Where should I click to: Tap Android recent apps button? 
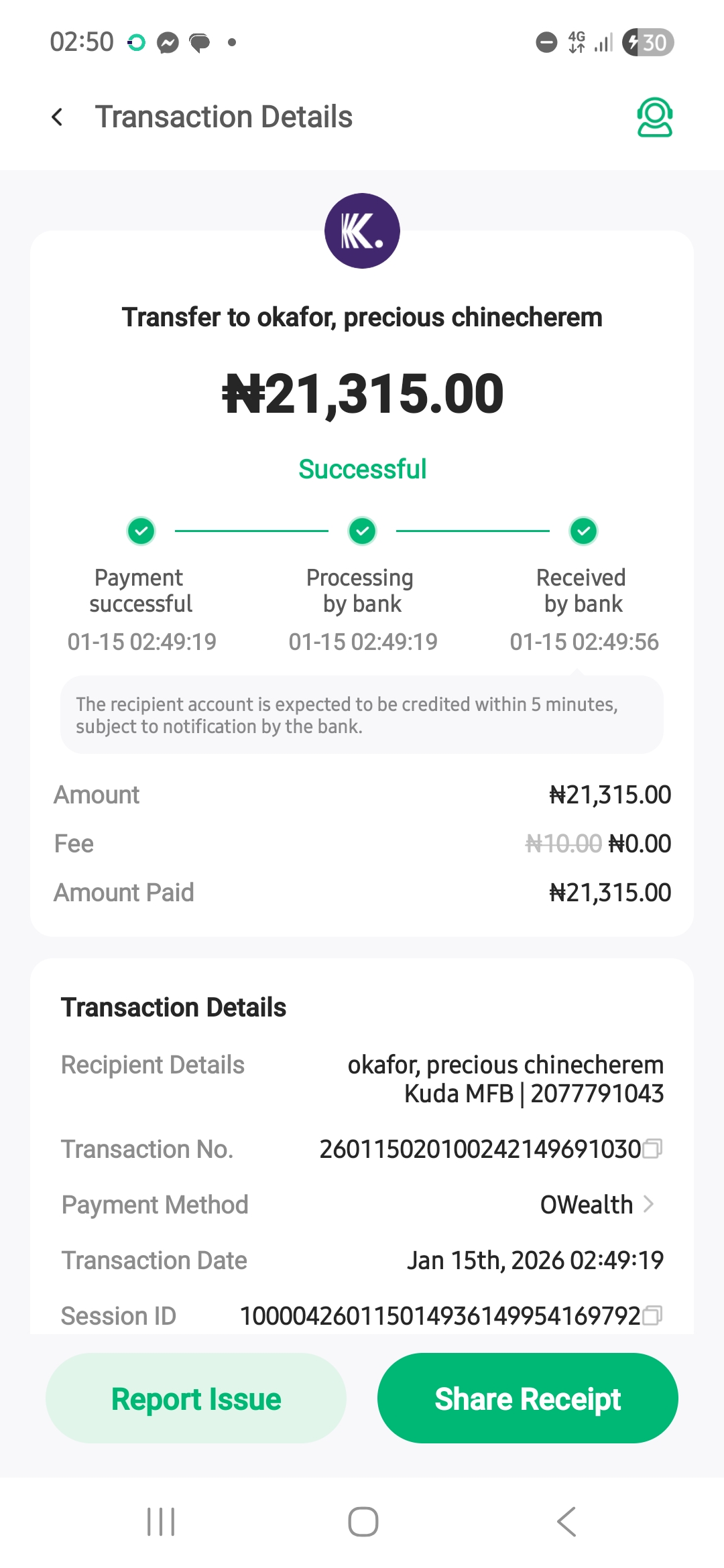click(161, 1521)
